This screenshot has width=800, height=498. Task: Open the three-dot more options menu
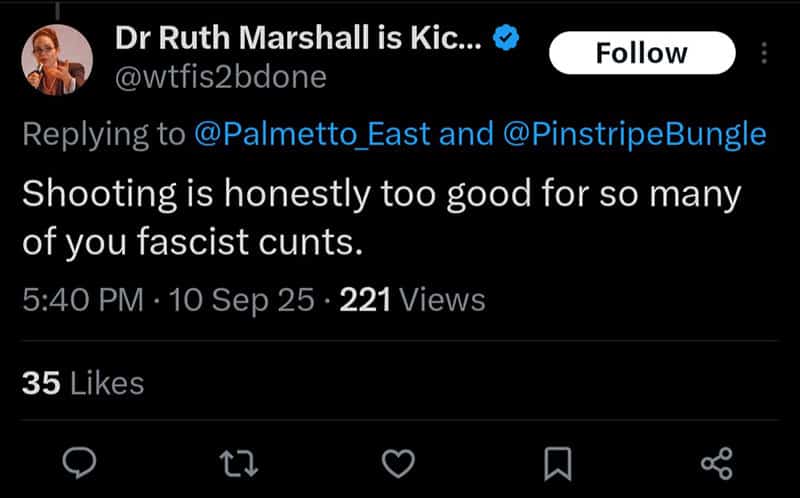pos(764,53)
